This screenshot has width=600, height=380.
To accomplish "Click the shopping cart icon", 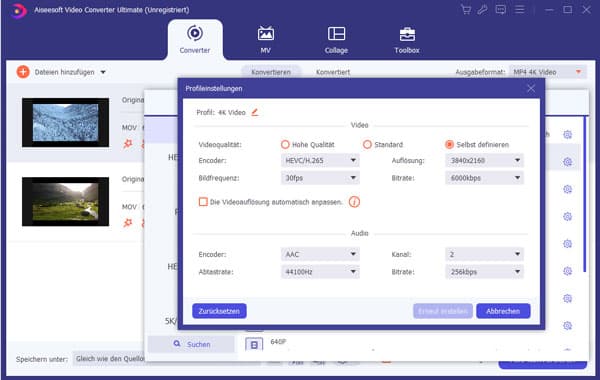I will 466,10.
